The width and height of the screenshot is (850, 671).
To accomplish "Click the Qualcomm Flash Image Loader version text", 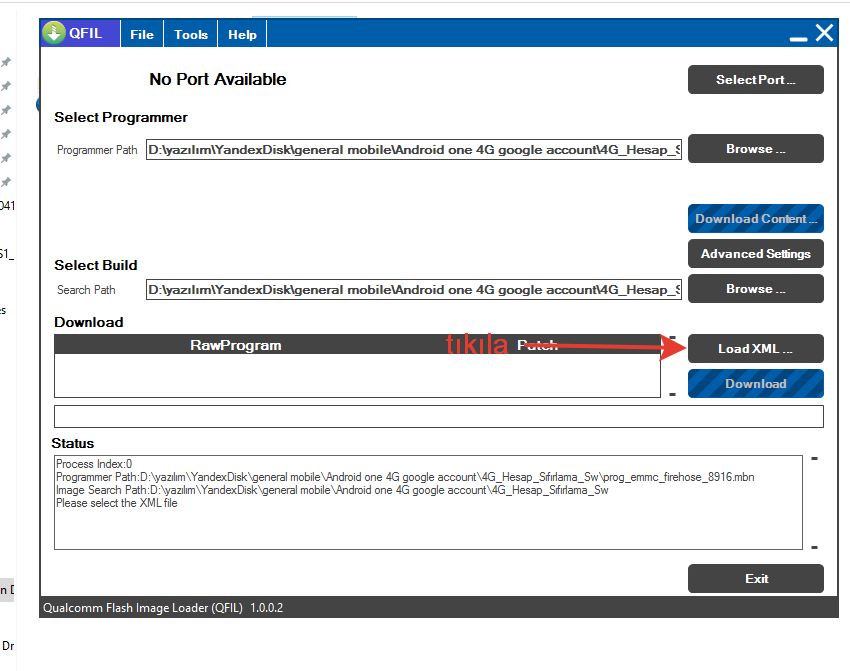I will click(x=163, y=608).
